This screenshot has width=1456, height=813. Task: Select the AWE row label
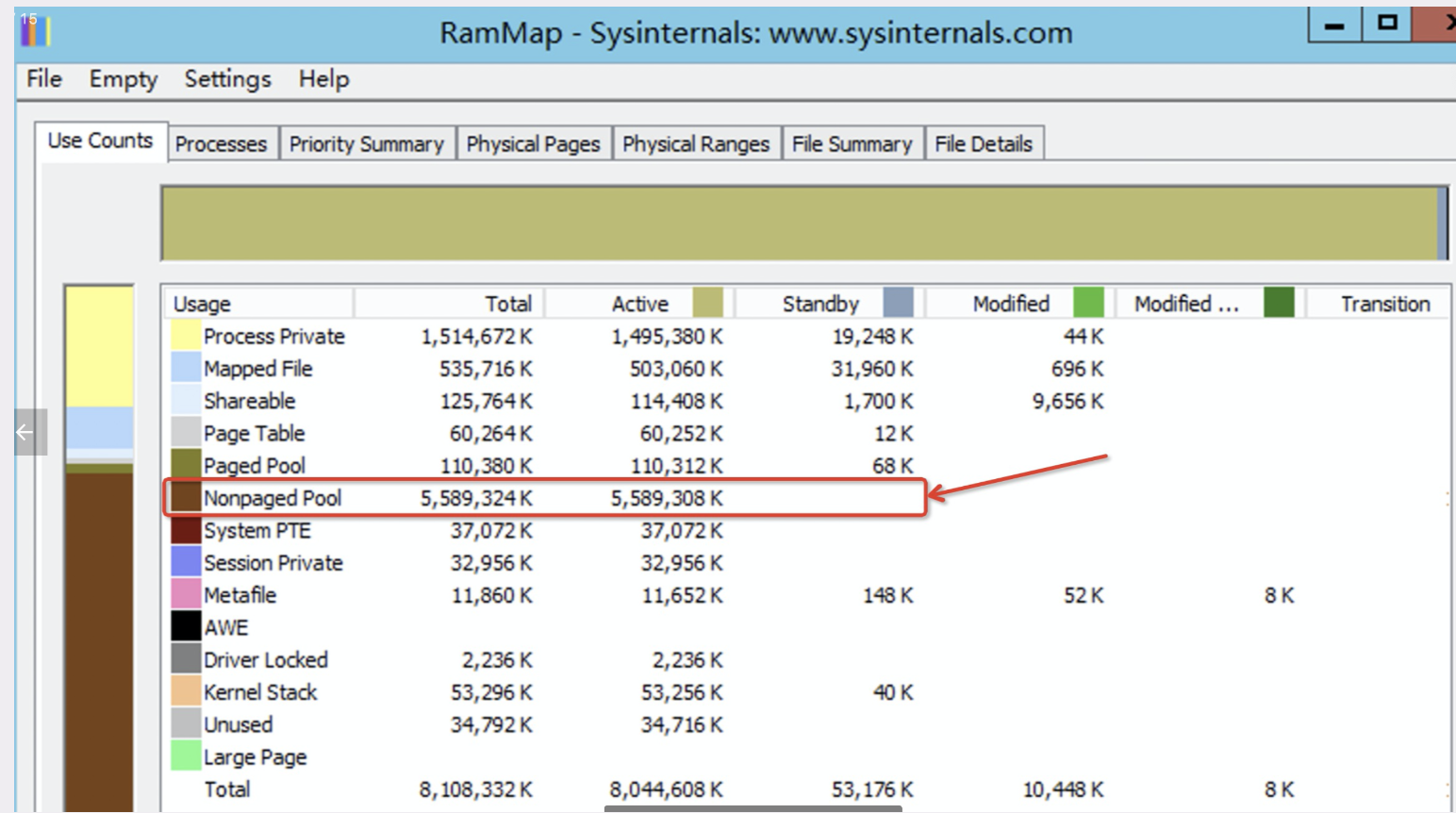[226, 628]
